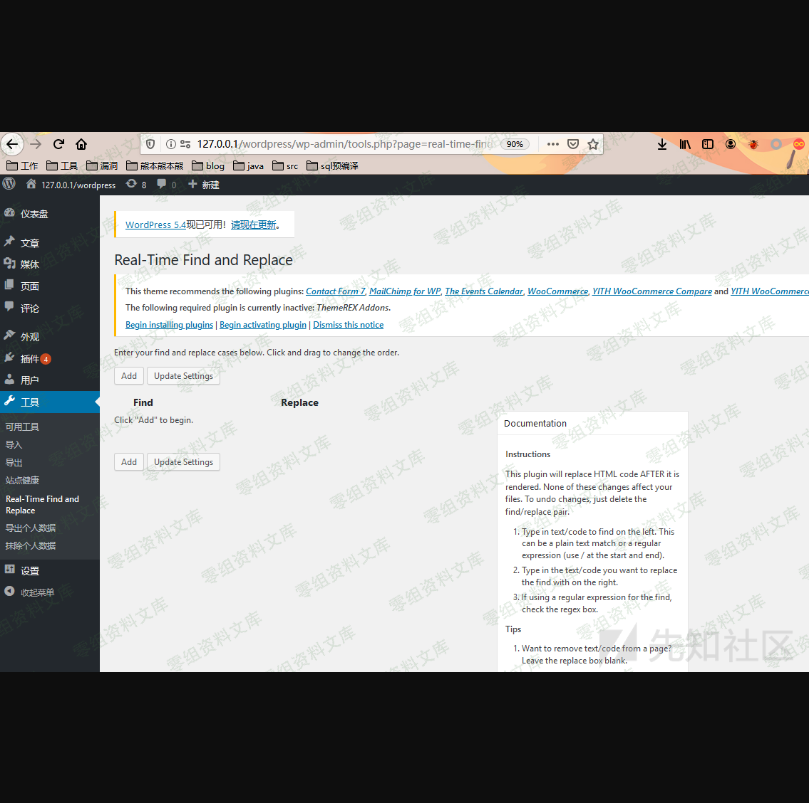This screenshot has height=803, width=809.
Task: Open the 新建 new content menu
Action: 204,184
